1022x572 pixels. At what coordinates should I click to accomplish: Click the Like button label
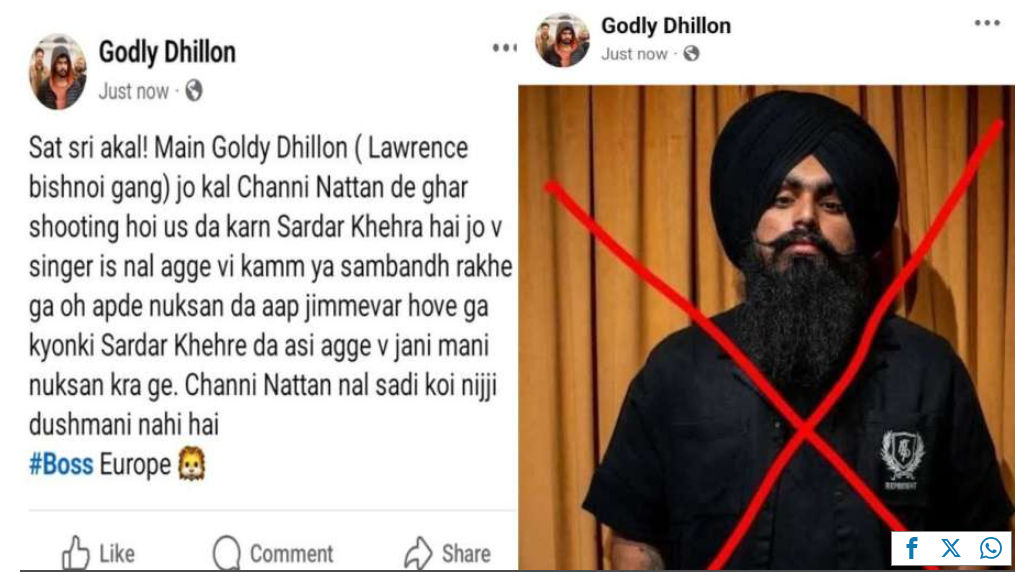click(x=117, y=554)
